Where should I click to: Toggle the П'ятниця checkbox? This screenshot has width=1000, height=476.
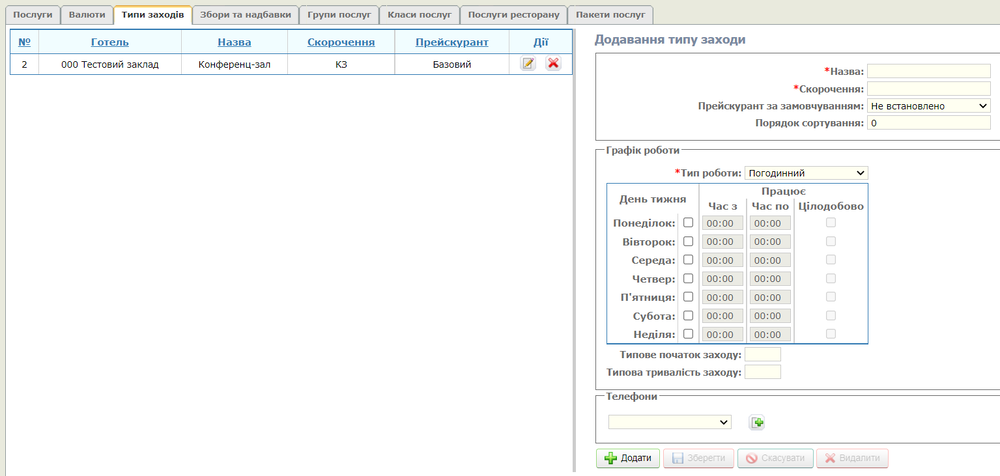[x=688, y=297]
